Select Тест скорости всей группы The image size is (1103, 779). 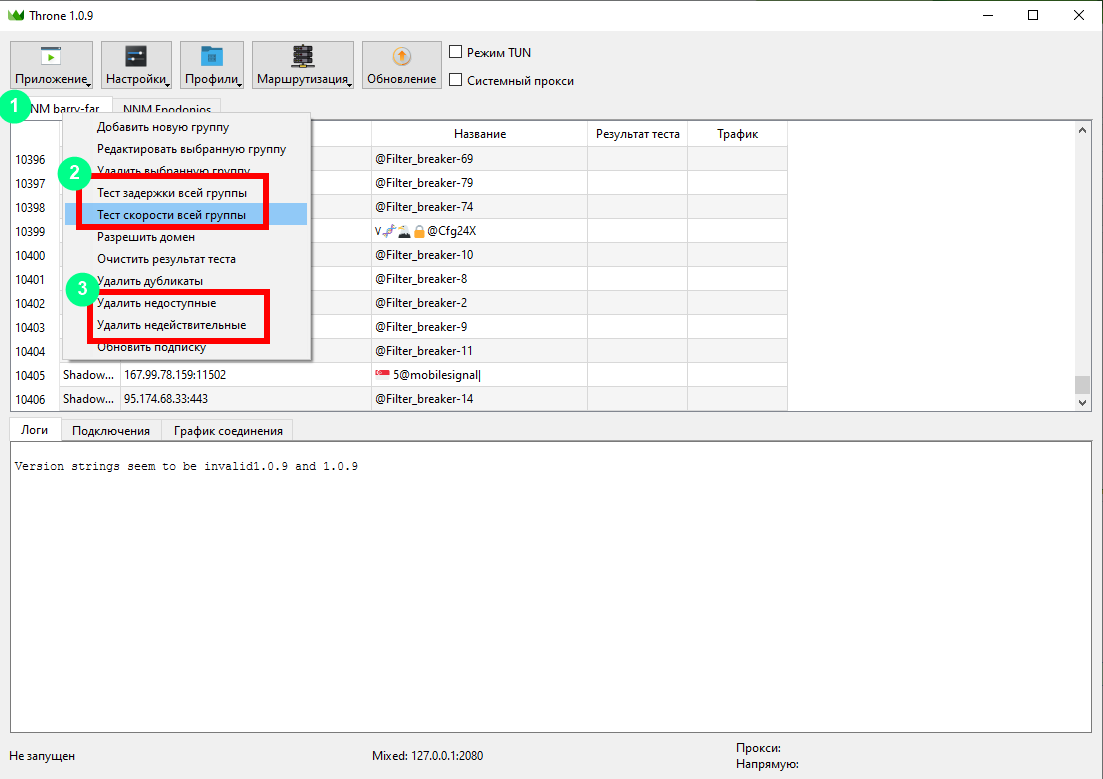(186, 214)
